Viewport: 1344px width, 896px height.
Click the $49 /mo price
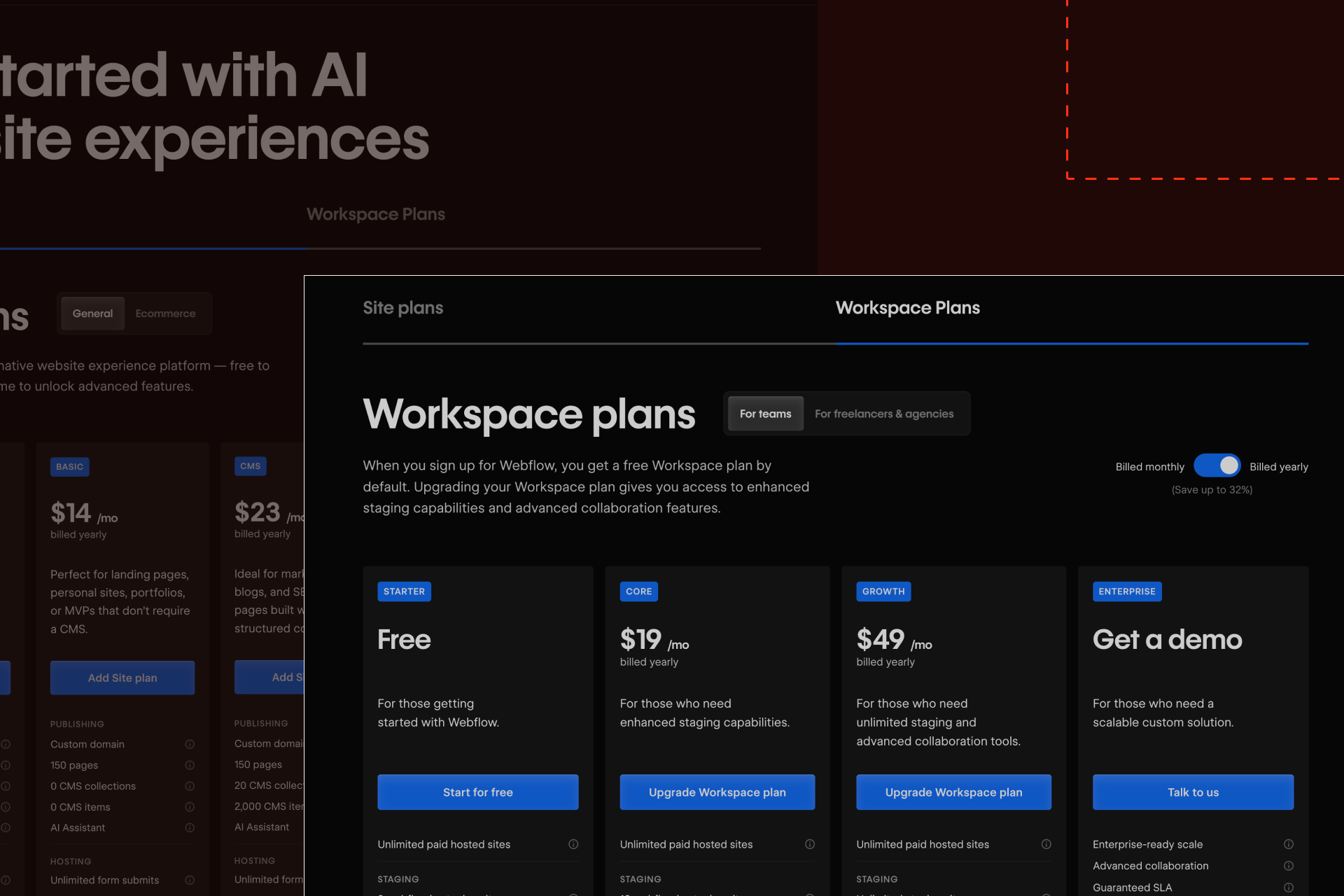coord(894,640)
